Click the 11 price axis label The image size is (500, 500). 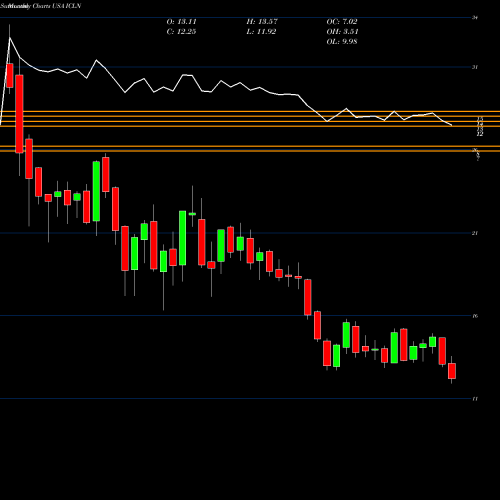point(475,399)
